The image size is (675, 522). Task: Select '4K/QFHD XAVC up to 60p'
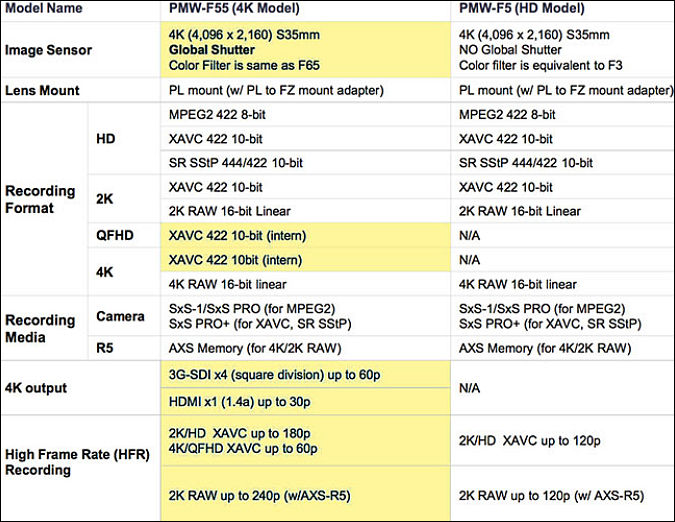click(243, 449)
